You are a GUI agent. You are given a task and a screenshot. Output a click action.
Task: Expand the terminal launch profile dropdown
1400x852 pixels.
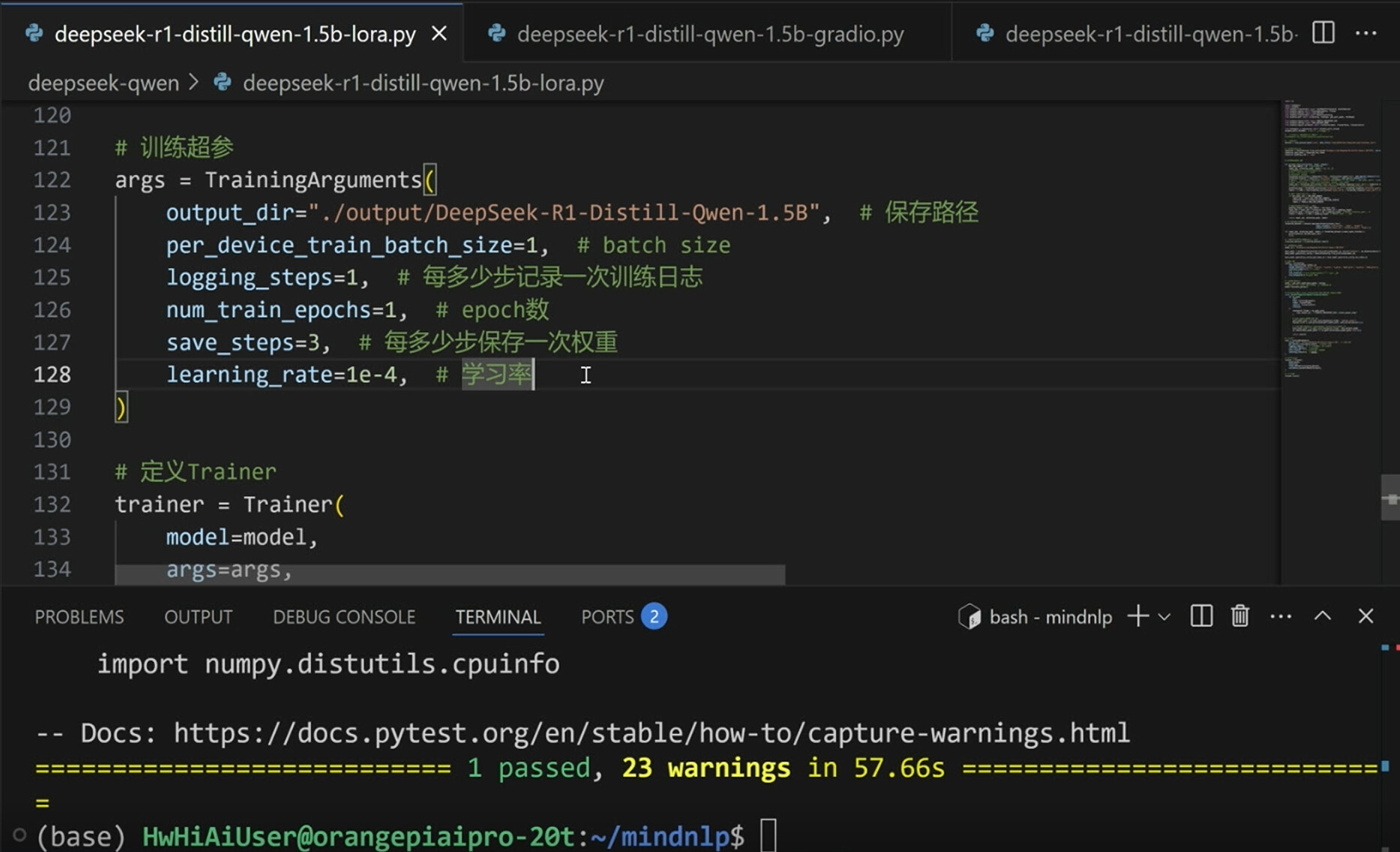click(1164, 617)
